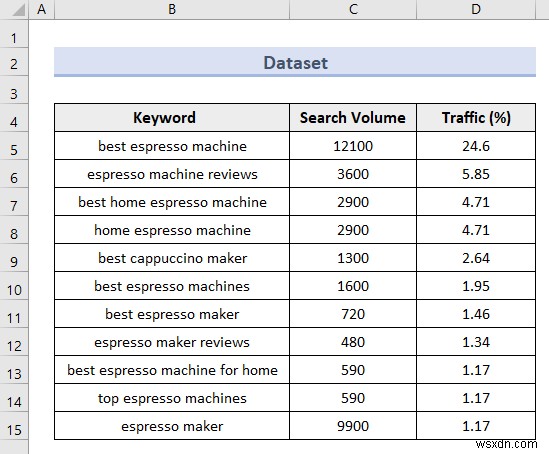Select row 12 header
The image size is (549, 454).
pos(14,342)
